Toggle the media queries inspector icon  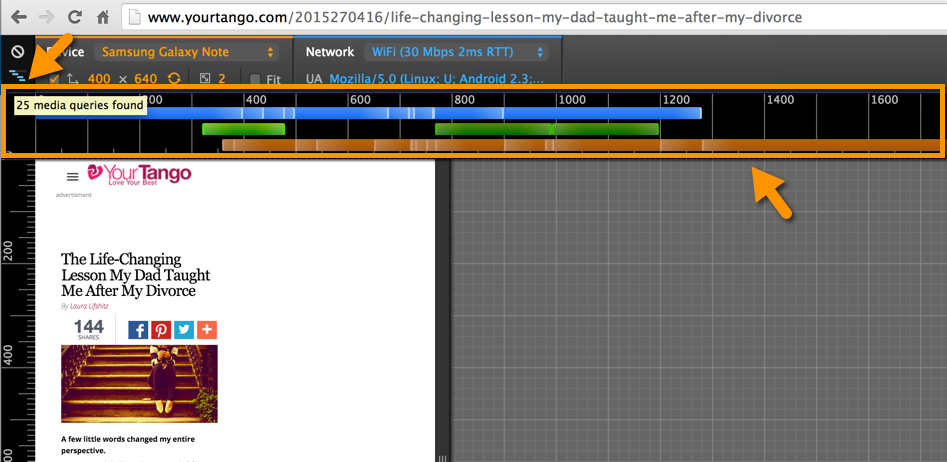click(x=17, y=76)
